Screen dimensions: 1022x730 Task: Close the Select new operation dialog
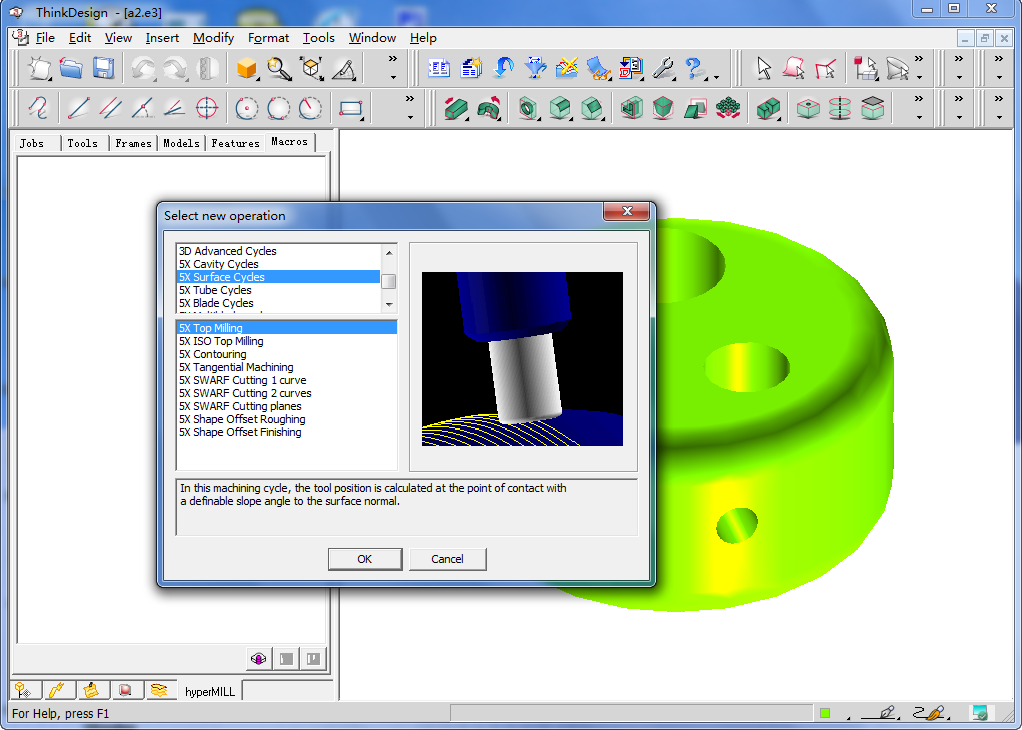626,211
